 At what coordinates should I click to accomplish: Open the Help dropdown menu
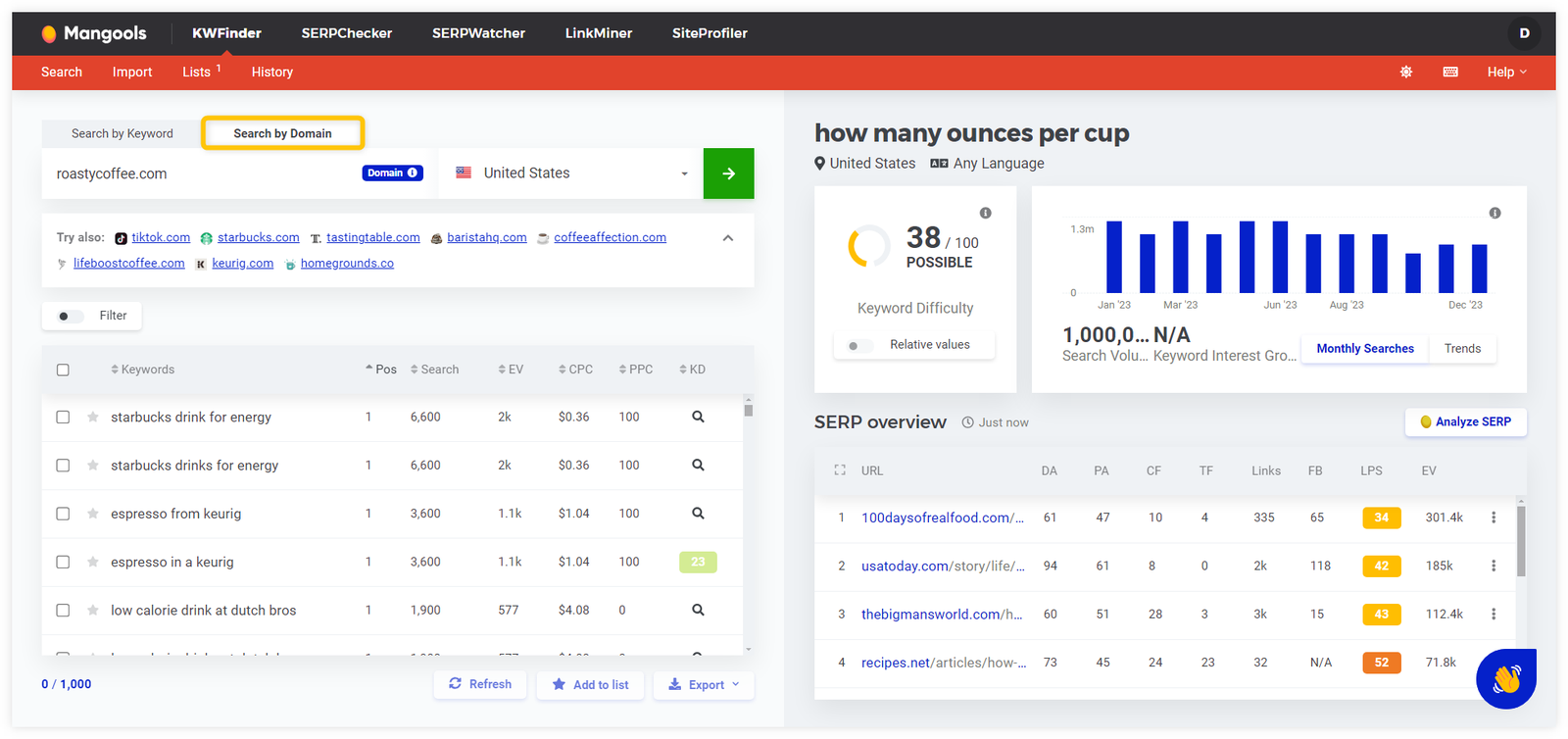(1506, 72)
